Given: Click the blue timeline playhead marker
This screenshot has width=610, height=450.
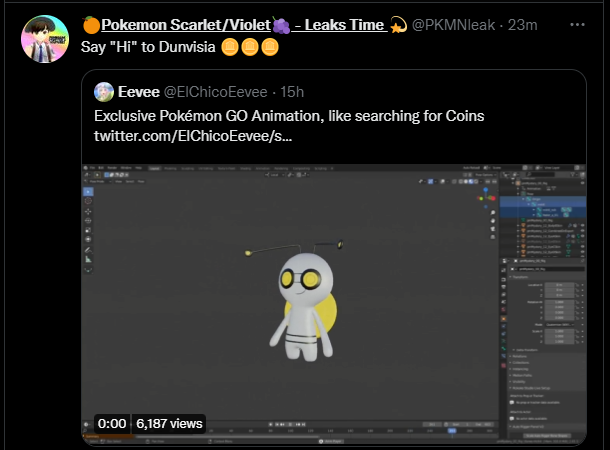Looking at the screenshot, I should click(452, 431).
